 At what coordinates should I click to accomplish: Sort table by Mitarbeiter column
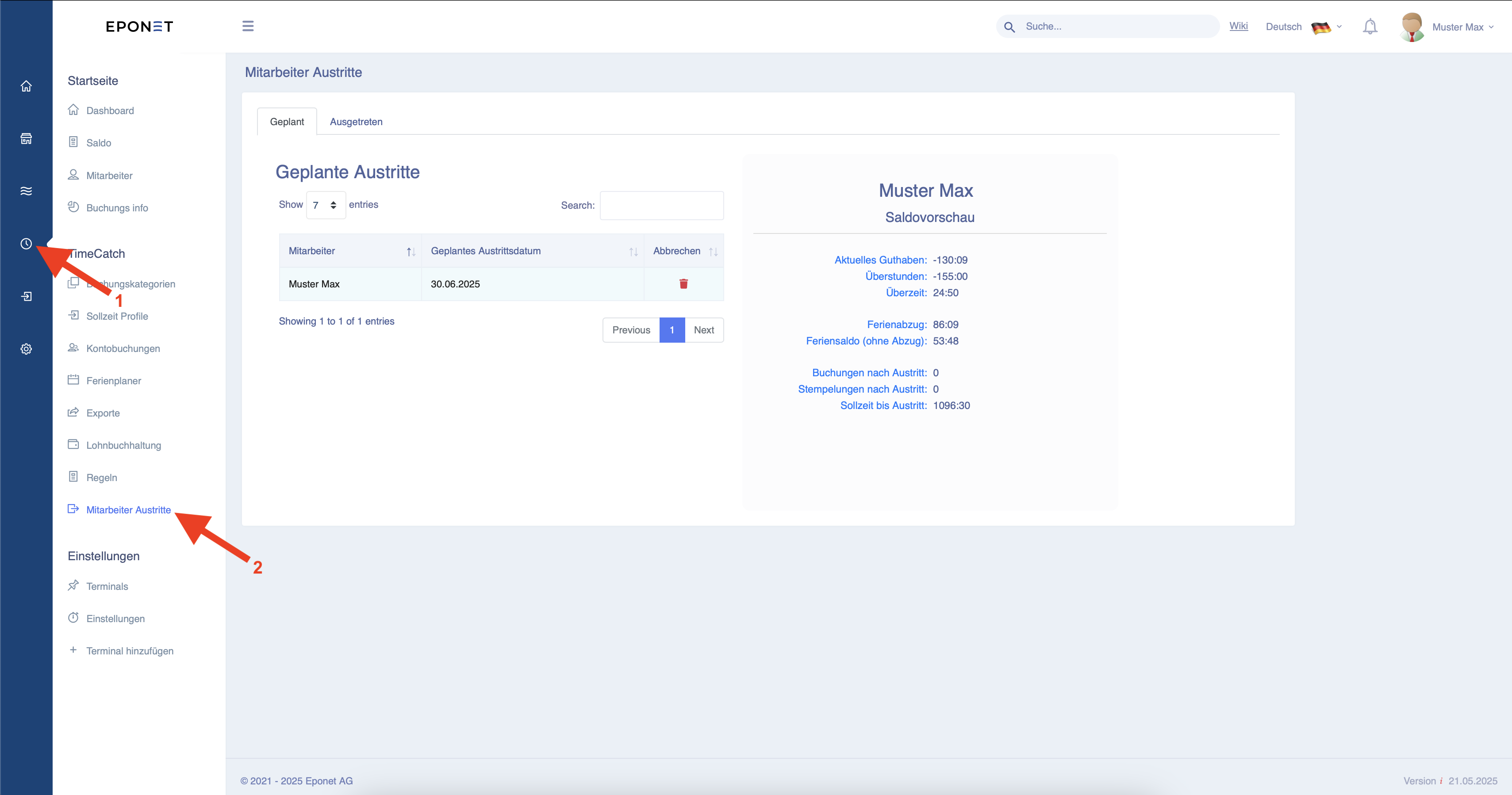pos(350,251)
